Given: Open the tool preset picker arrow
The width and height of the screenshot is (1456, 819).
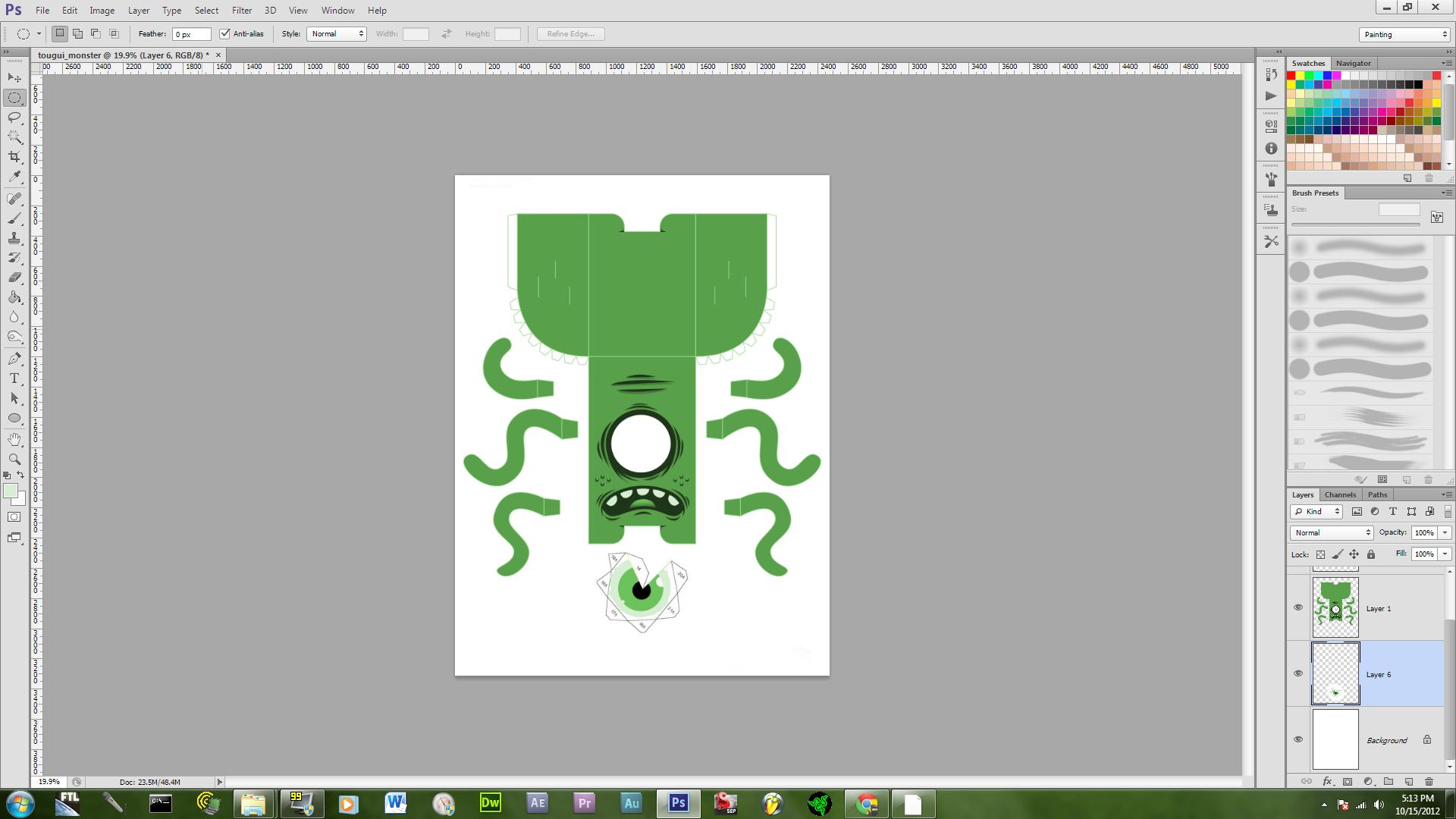Looking at the screenshot, I should [x=39, y=34].
